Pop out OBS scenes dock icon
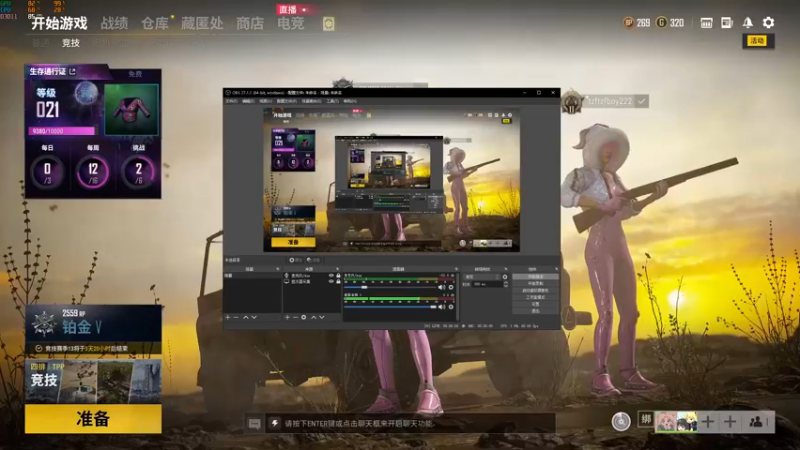Viewport: 800px width, 450px height. [x=278, y=269]
